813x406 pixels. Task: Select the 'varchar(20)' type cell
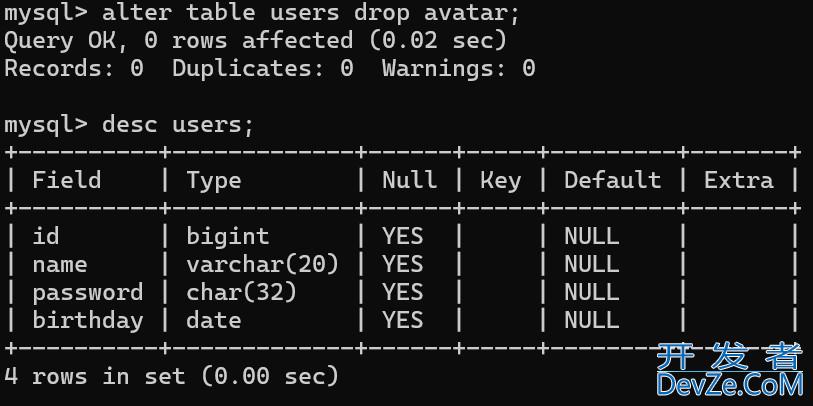[x=262, y=264]
